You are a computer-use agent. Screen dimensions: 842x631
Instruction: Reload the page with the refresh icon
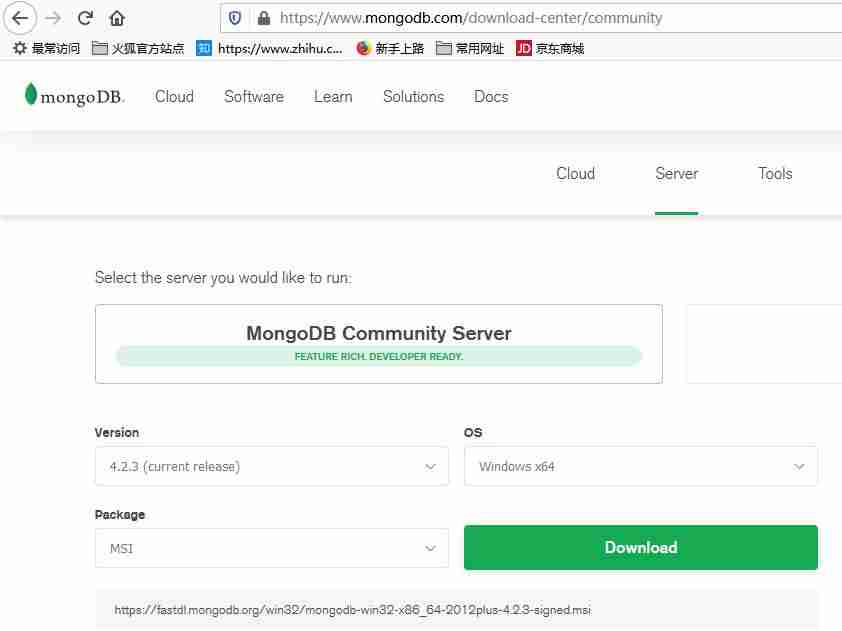click(x=85, y=18)
